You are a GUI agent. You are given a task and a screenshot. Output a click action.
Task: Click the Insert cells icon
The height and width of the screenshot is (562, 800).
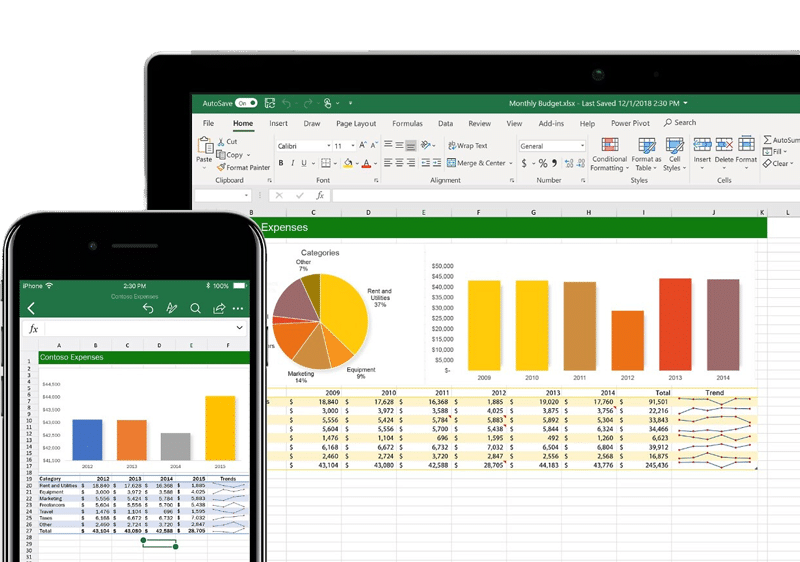pyautogui.click(x=702, y=145)
